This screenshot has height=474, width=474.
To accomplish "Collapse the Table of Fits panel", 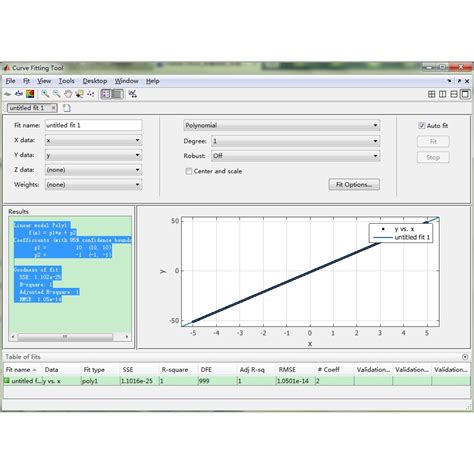I will [465, 357].
